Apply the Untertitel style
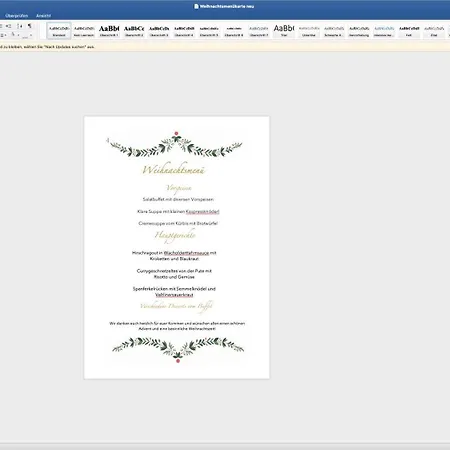This screenshot has height=450, width=450. tap(309, 31)
